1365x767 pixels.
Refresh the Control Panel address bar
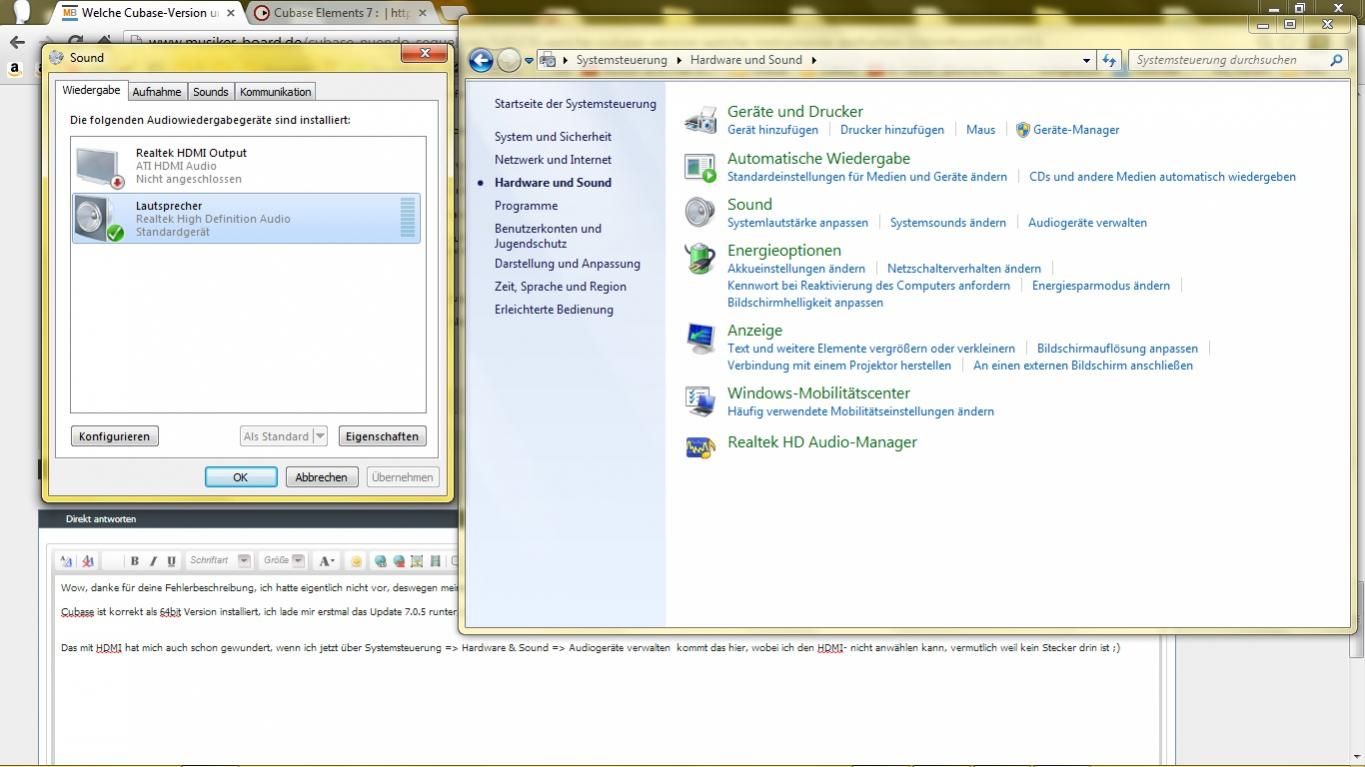tap(1109, 60)
